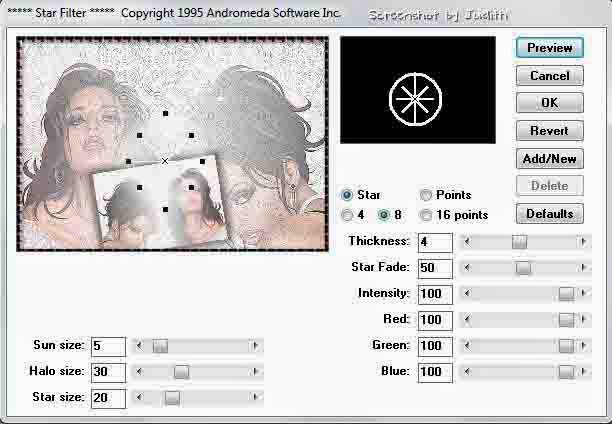
Task: Click the star shape preview thumbnail
Action: click(418, 90)
